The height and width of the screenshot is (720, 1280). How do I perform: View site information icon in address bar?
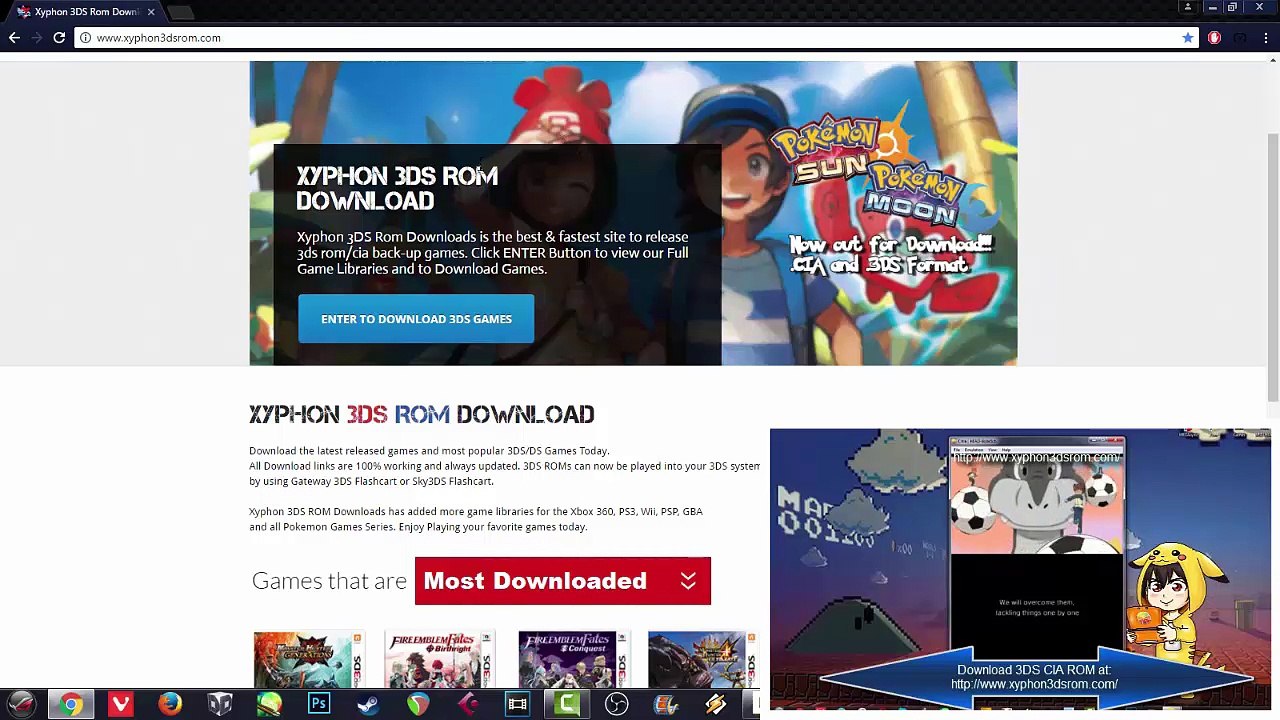click(85, 38)
